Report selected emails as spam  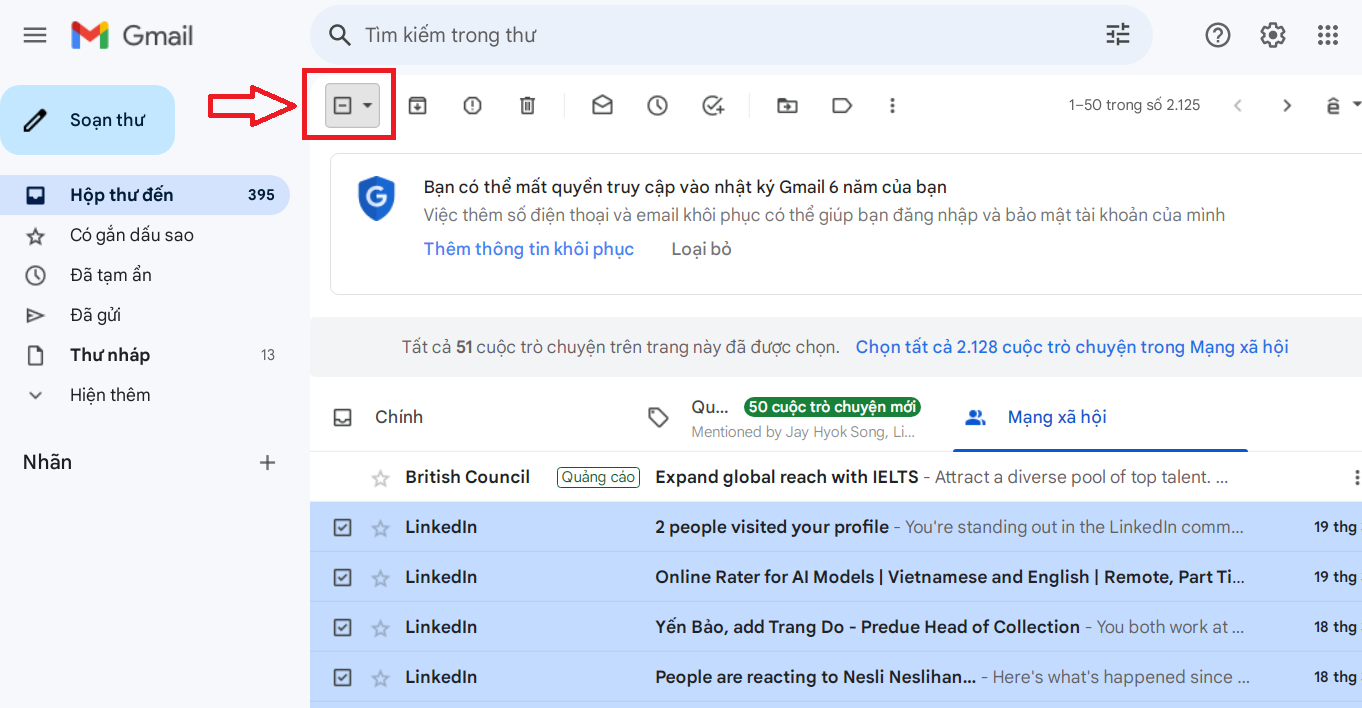click(x=472, y=104)
